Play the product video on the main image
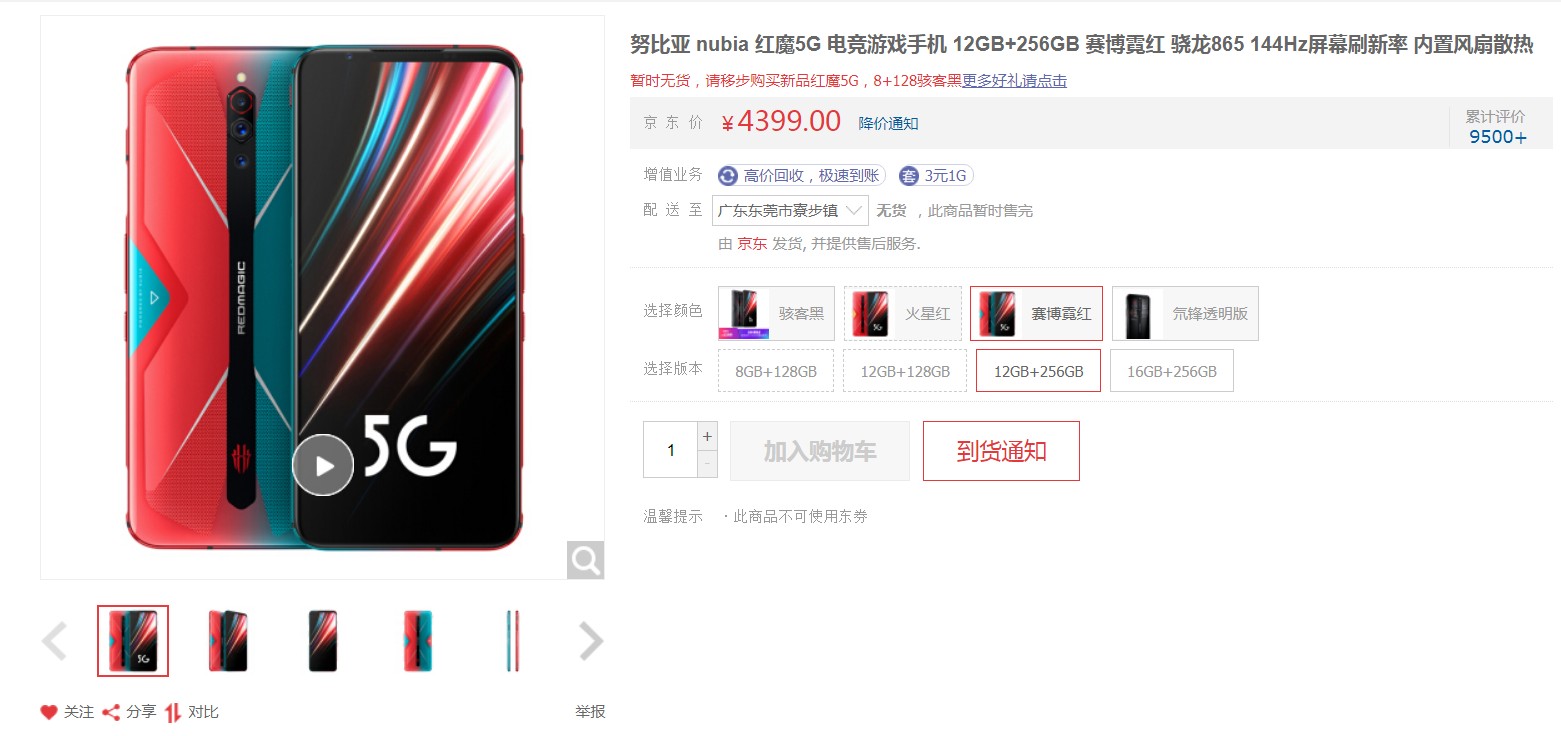The width and height of the screenshot is (1561, 736). (323, 465)
